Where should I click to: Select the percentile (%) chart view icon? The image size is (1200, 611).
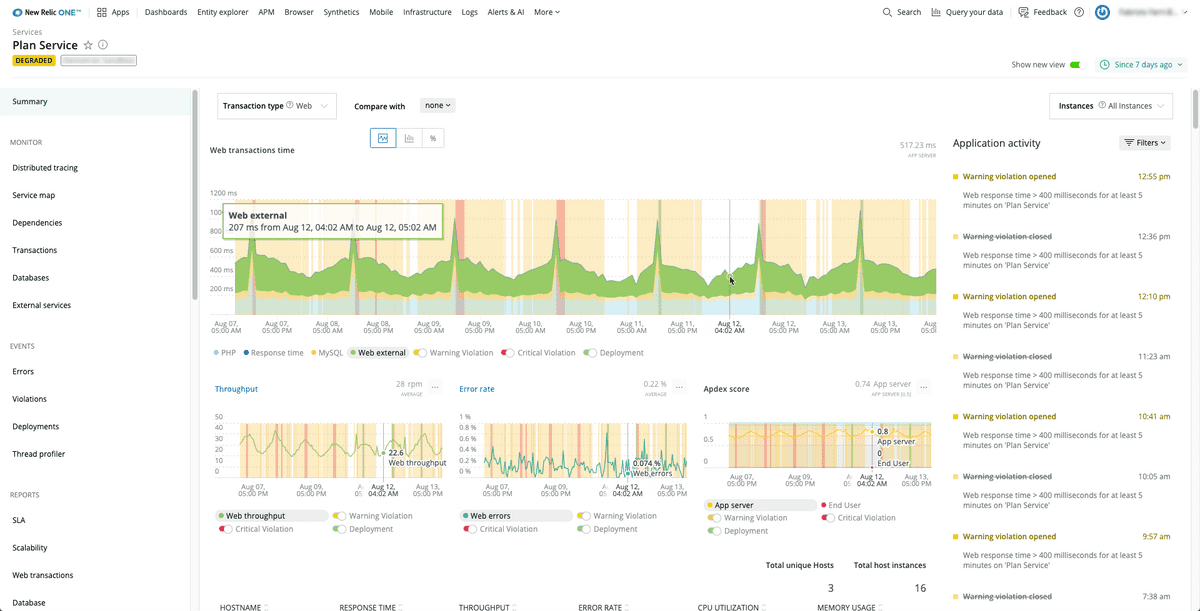coord(433,138)
